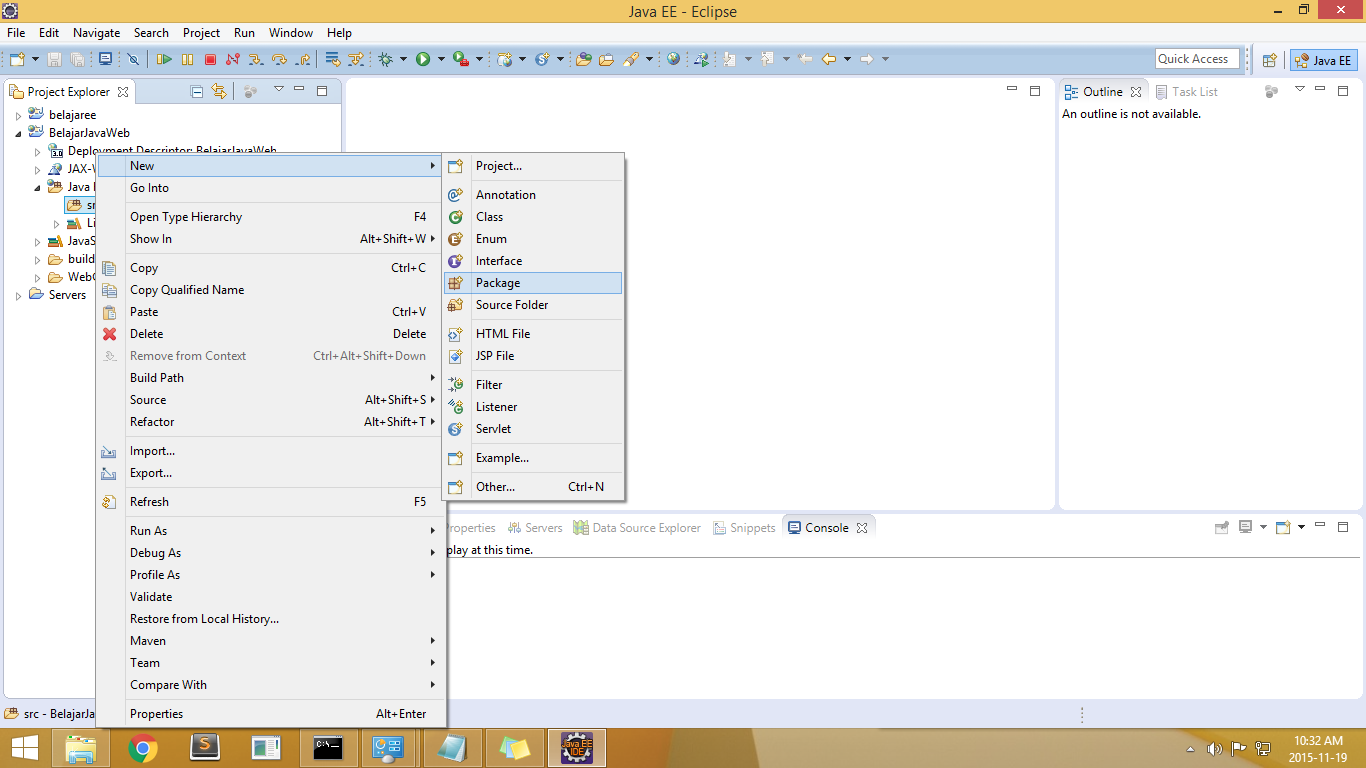Click the Open Perspective icon
Screen dimensions: 1366x768
1269,60
